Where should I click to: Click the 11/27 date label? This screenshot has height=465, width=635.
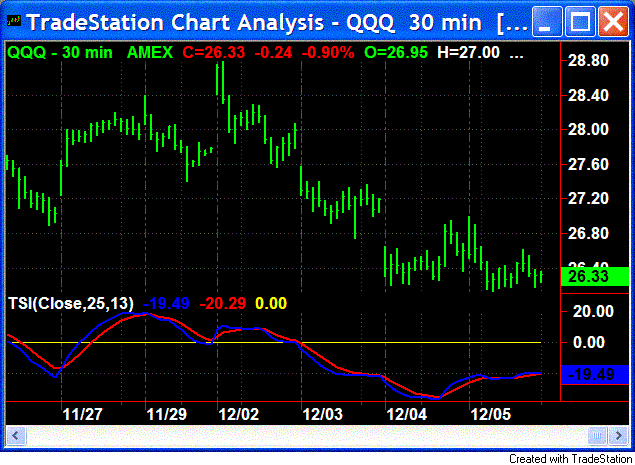point(83,414)
